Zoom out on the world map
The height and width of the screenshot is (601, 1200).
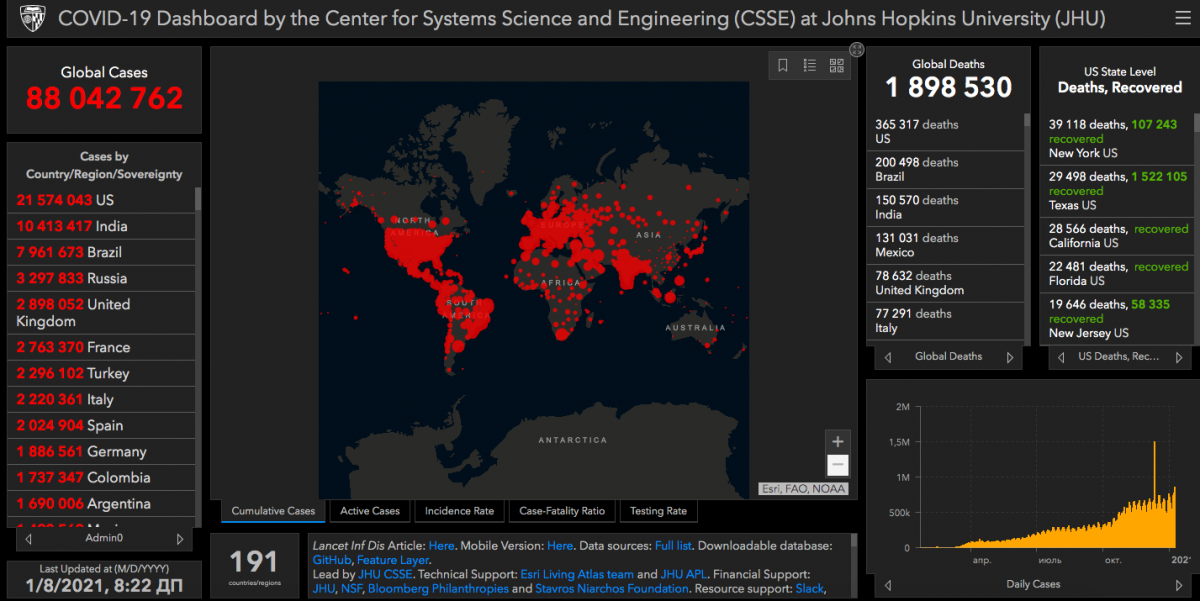pyautogui.click(x=838, y=465)
